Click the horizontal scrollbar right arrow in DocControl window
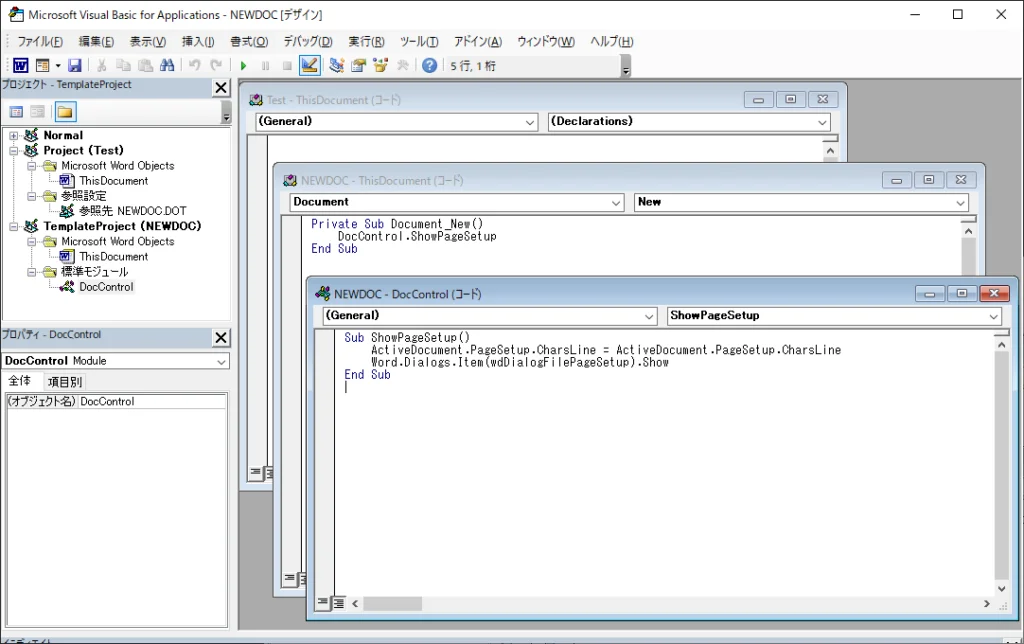The height and width of the screenshot is (644, 1024). pos(987,604)
